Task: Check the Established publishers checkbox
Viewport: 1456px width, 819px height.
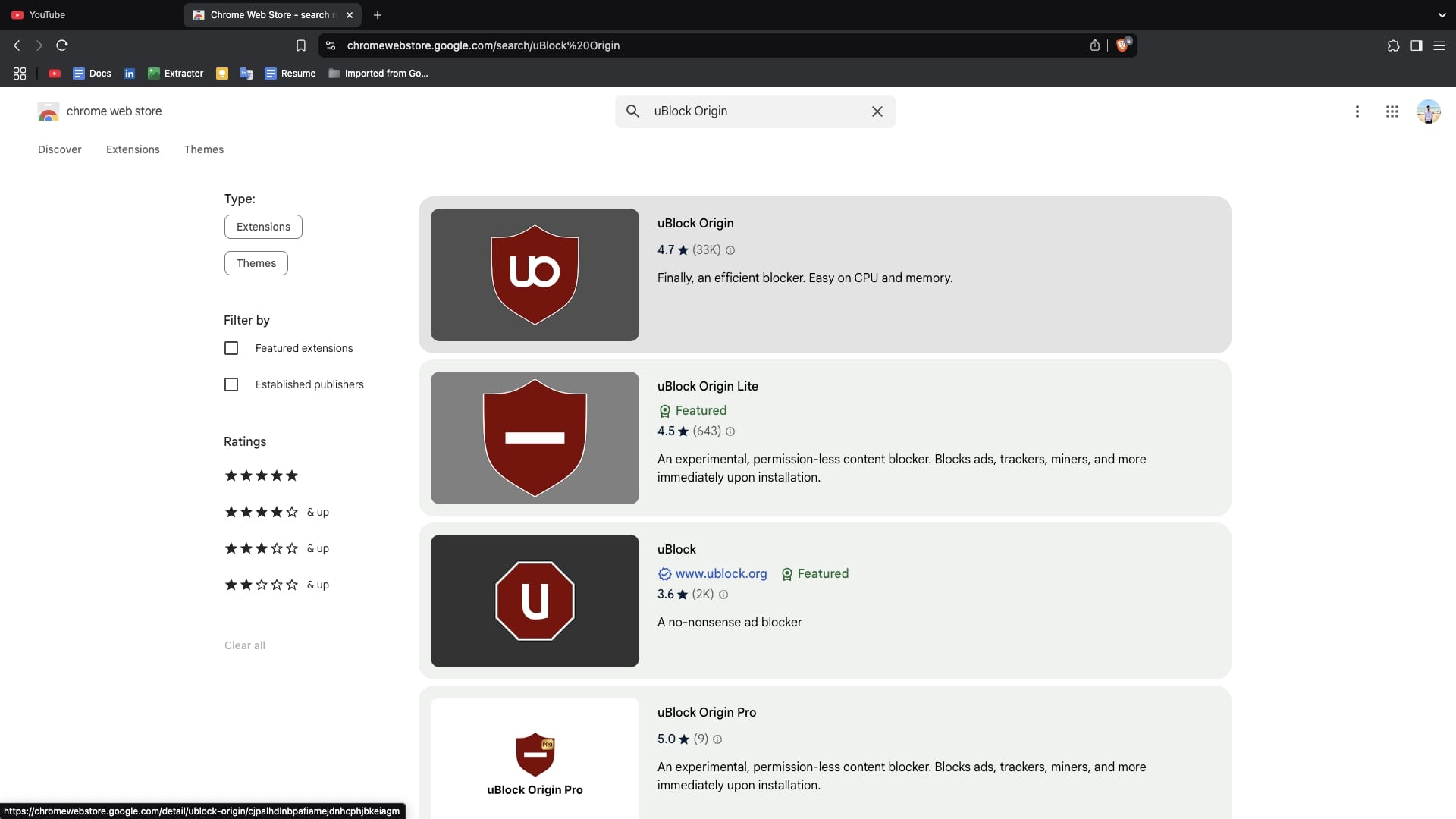Action: click(231, 384)
